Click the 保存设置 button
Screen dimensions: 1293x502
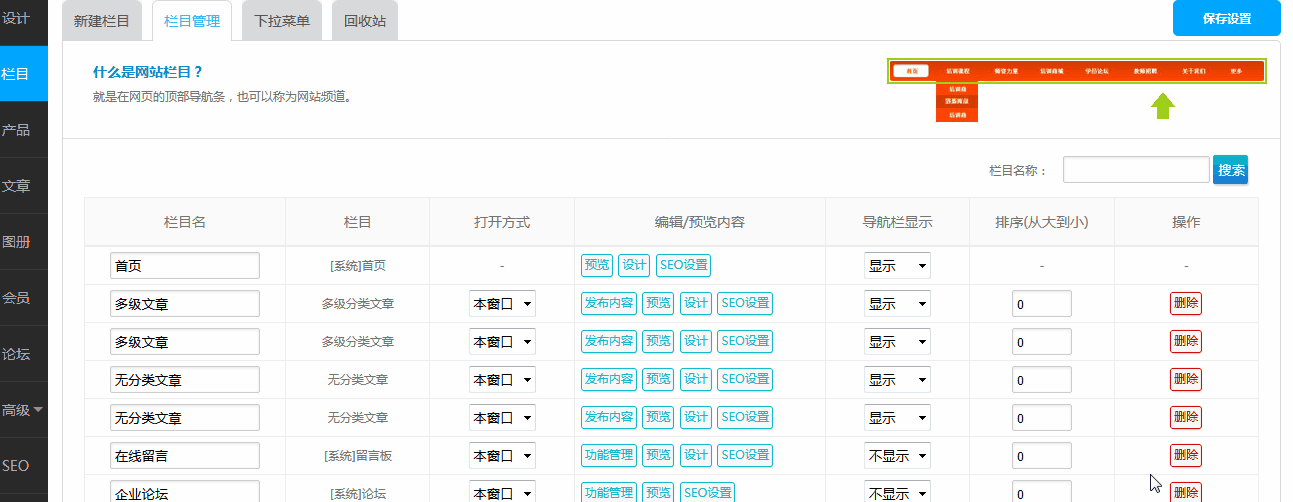(x=1226, y=19)
